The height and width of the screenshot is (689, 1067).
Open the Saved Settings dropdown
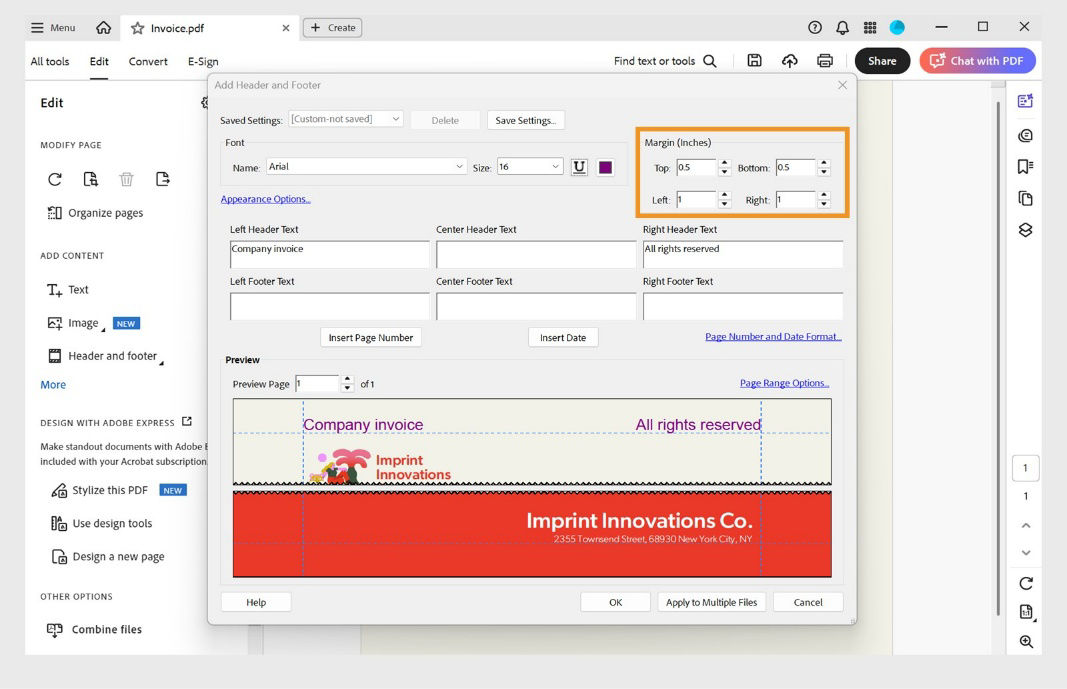345,118
